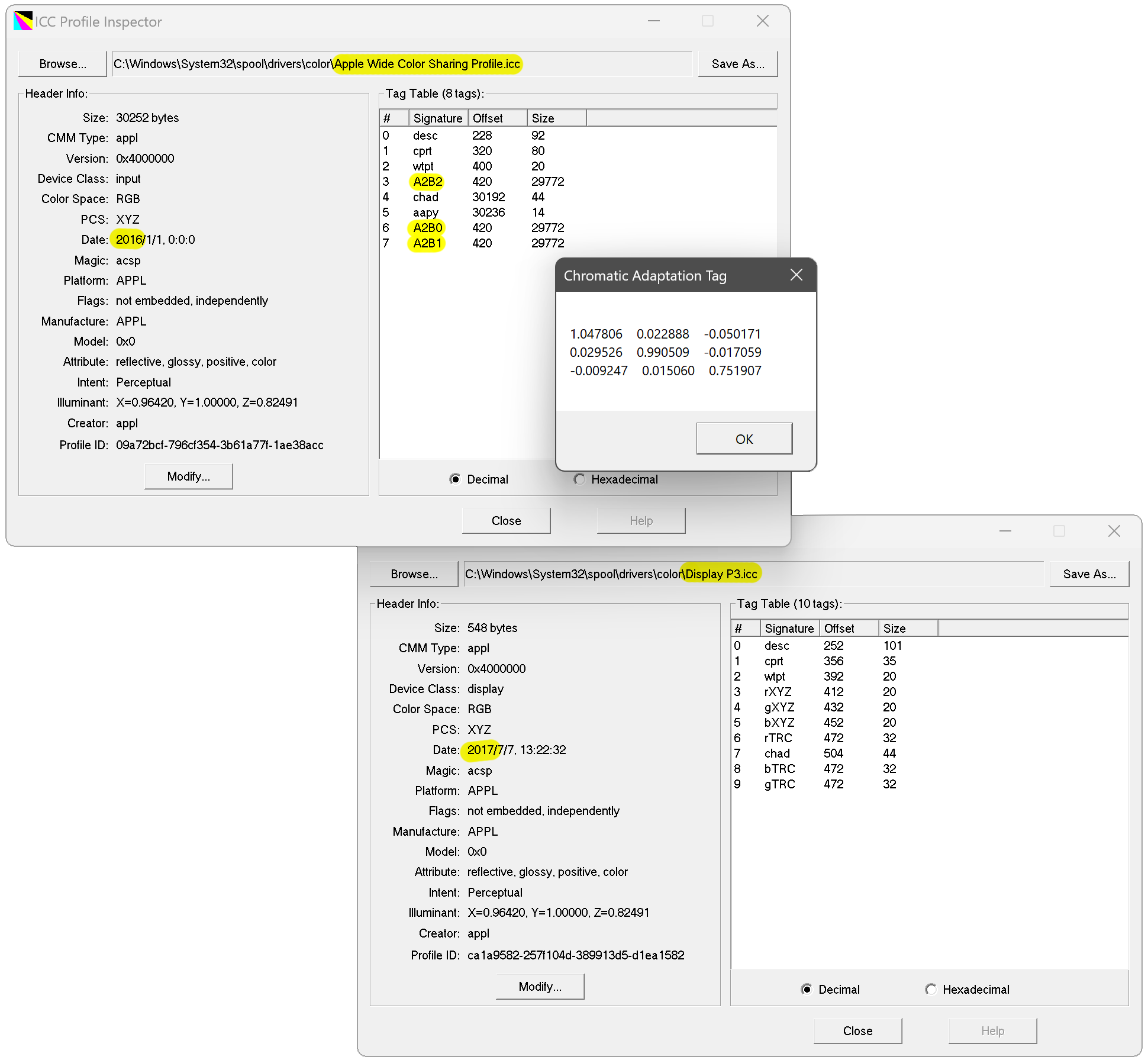Viewport: 1148px width, 1063px height.
Task: Select the desc tag row with offset 252
Action: pyautogui.click(x=930, y=646)
